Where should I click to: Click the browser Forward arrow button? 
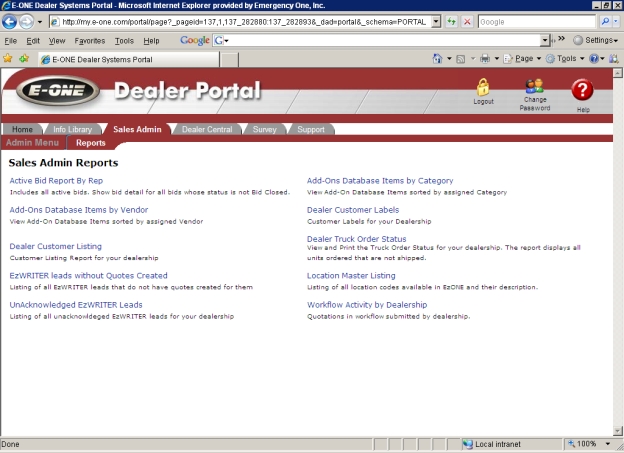click(26, 21)
